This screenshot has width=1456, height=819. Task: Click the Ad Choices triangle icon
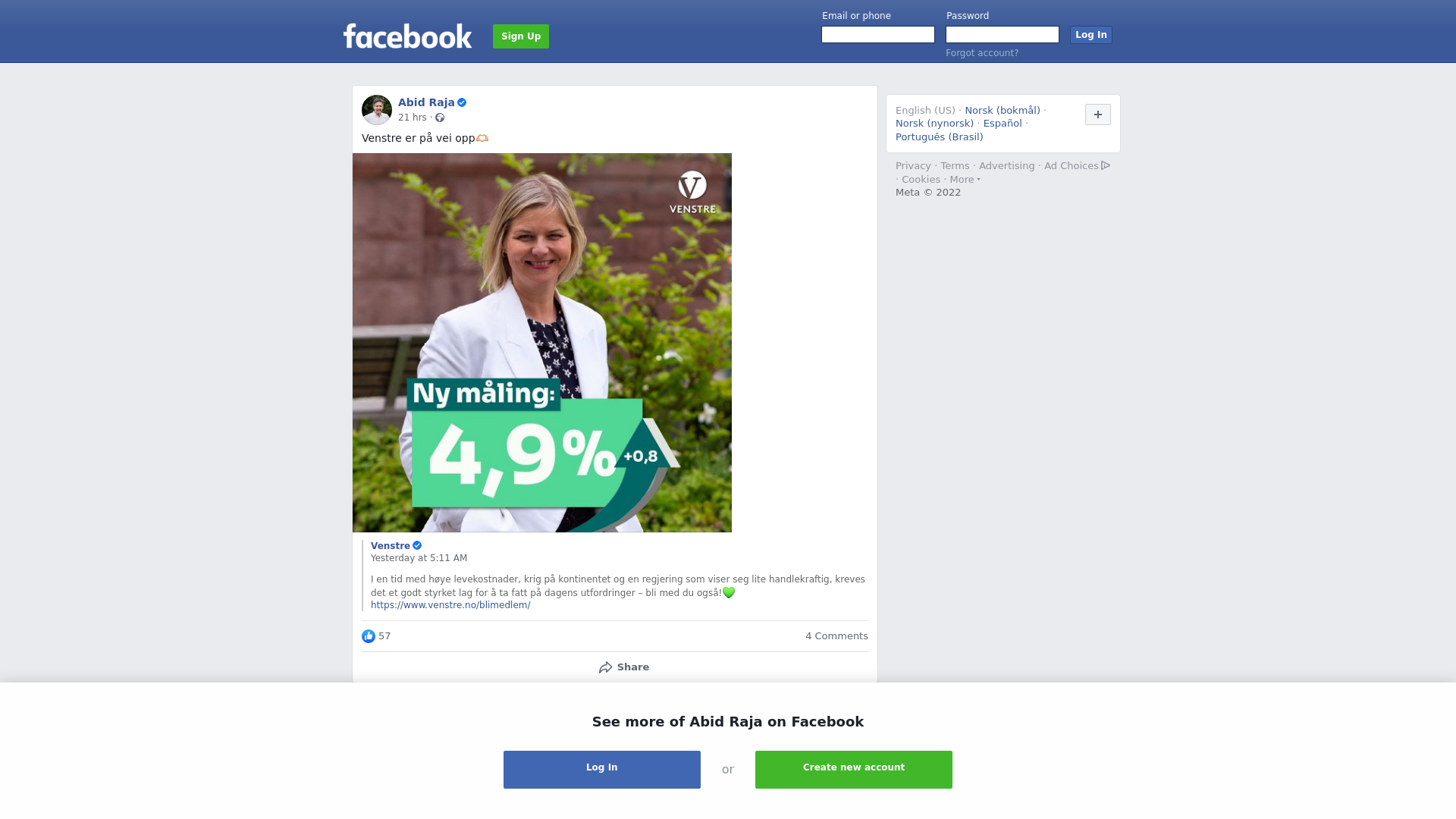(1106, 165)
